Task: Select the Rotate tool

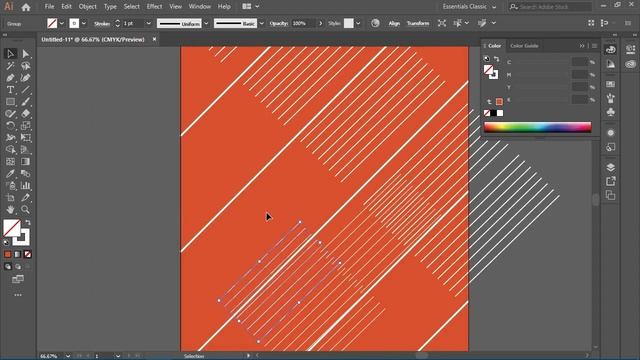Action: [10, 126]
